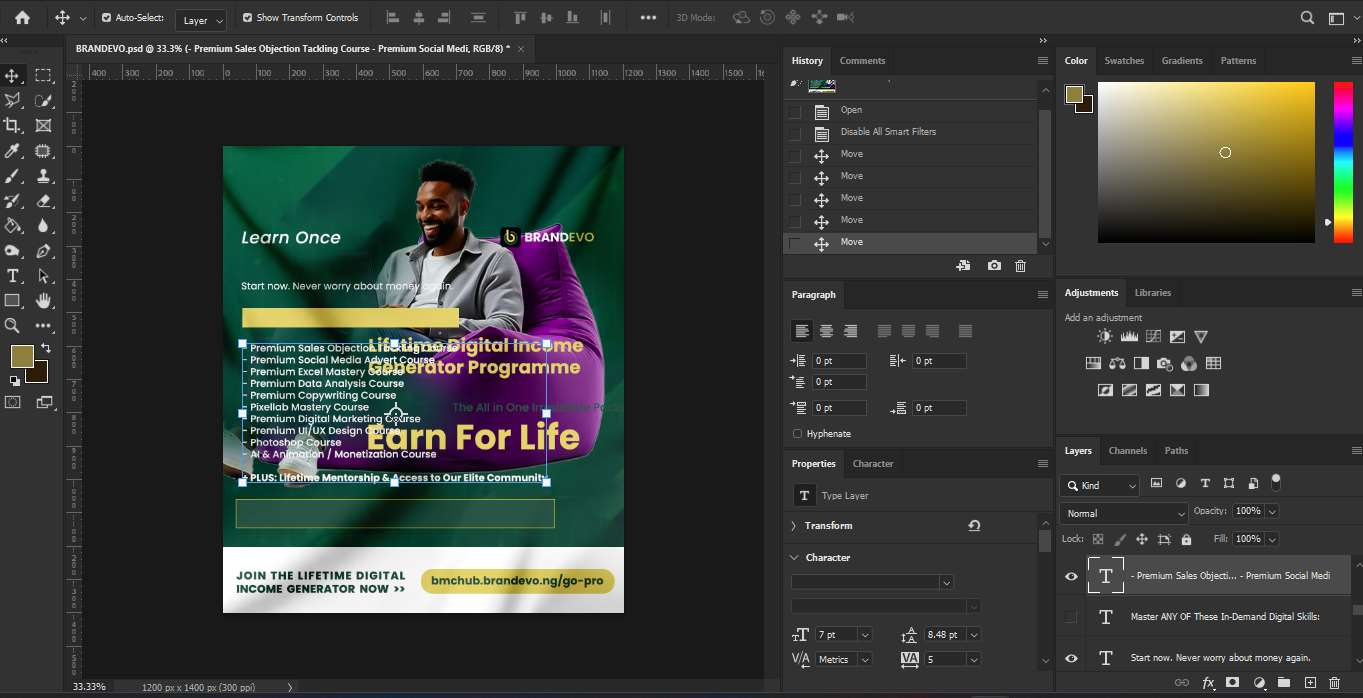This screenshot has width=1363, height=698.
Task: Hide the Premium Sales Objection text layer
Action: 1071,576
